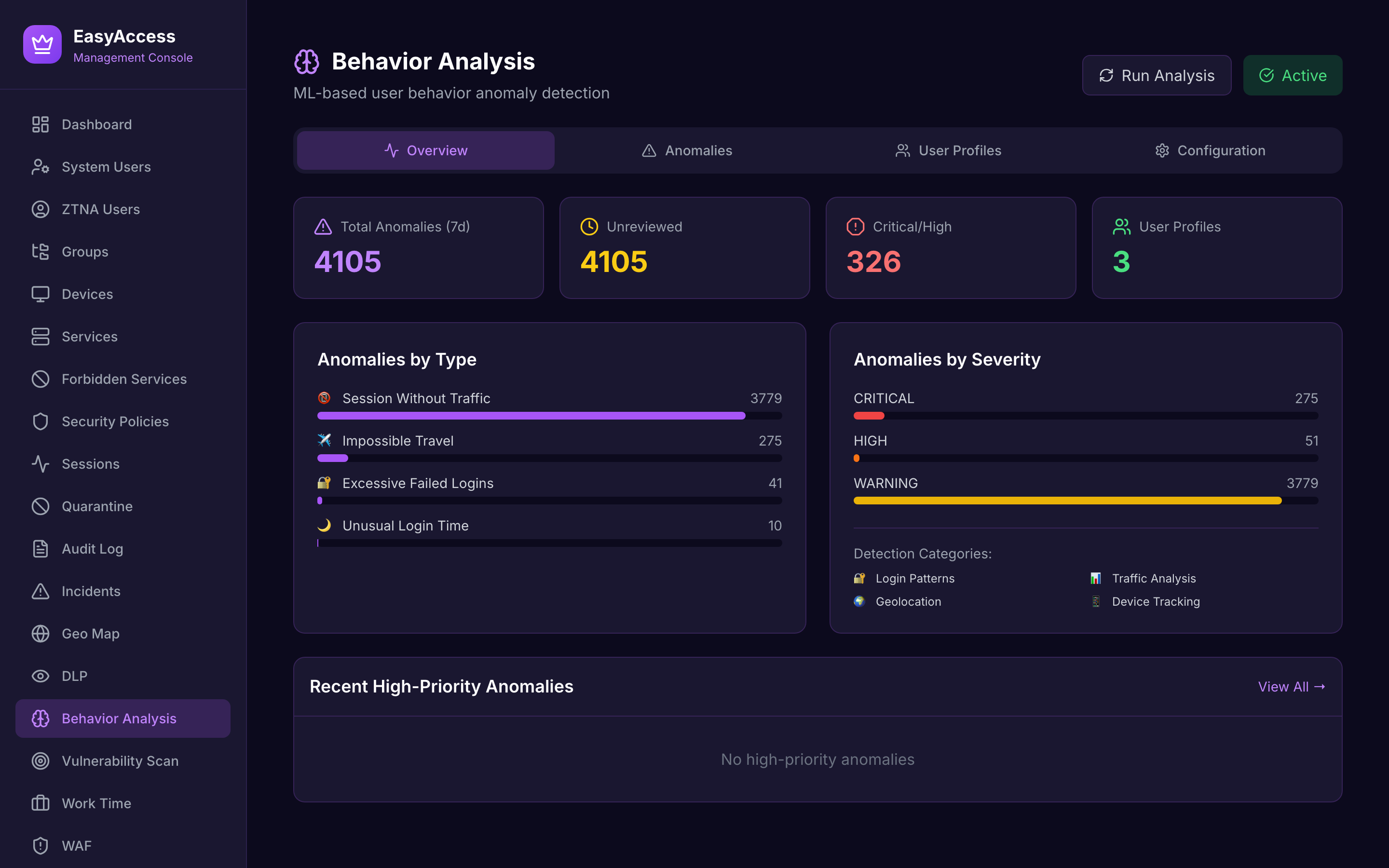Viewport: 1389px width, 868px height.
Task: Open the Geo Map view
Action: click(x=90, y=633)
